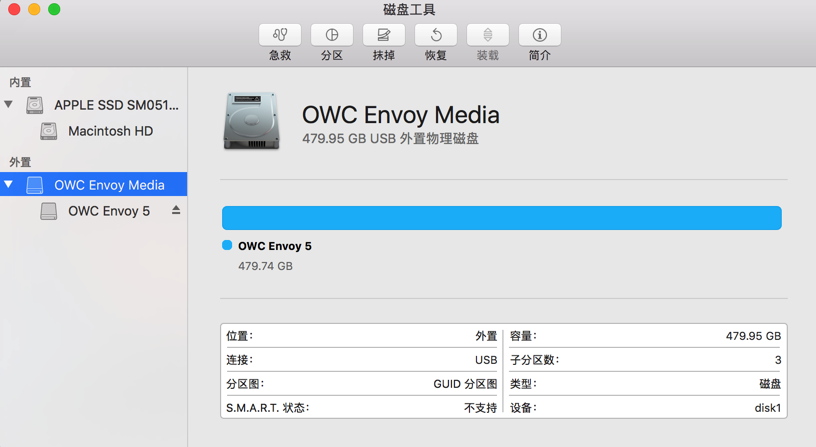Collapse the APPLE SSD disclosure triangle
This screenshot has height=447, width=816.
pos(8,104)
